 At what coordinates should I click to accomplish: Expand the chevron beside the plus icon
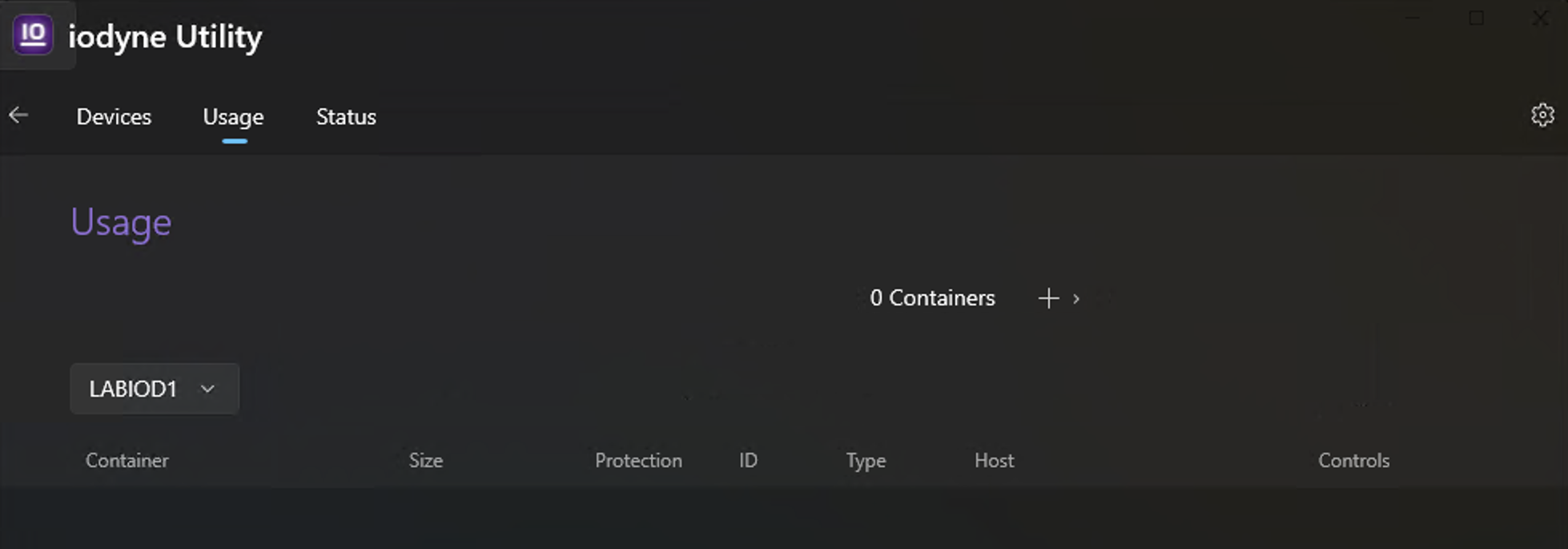click(1076, 298)
